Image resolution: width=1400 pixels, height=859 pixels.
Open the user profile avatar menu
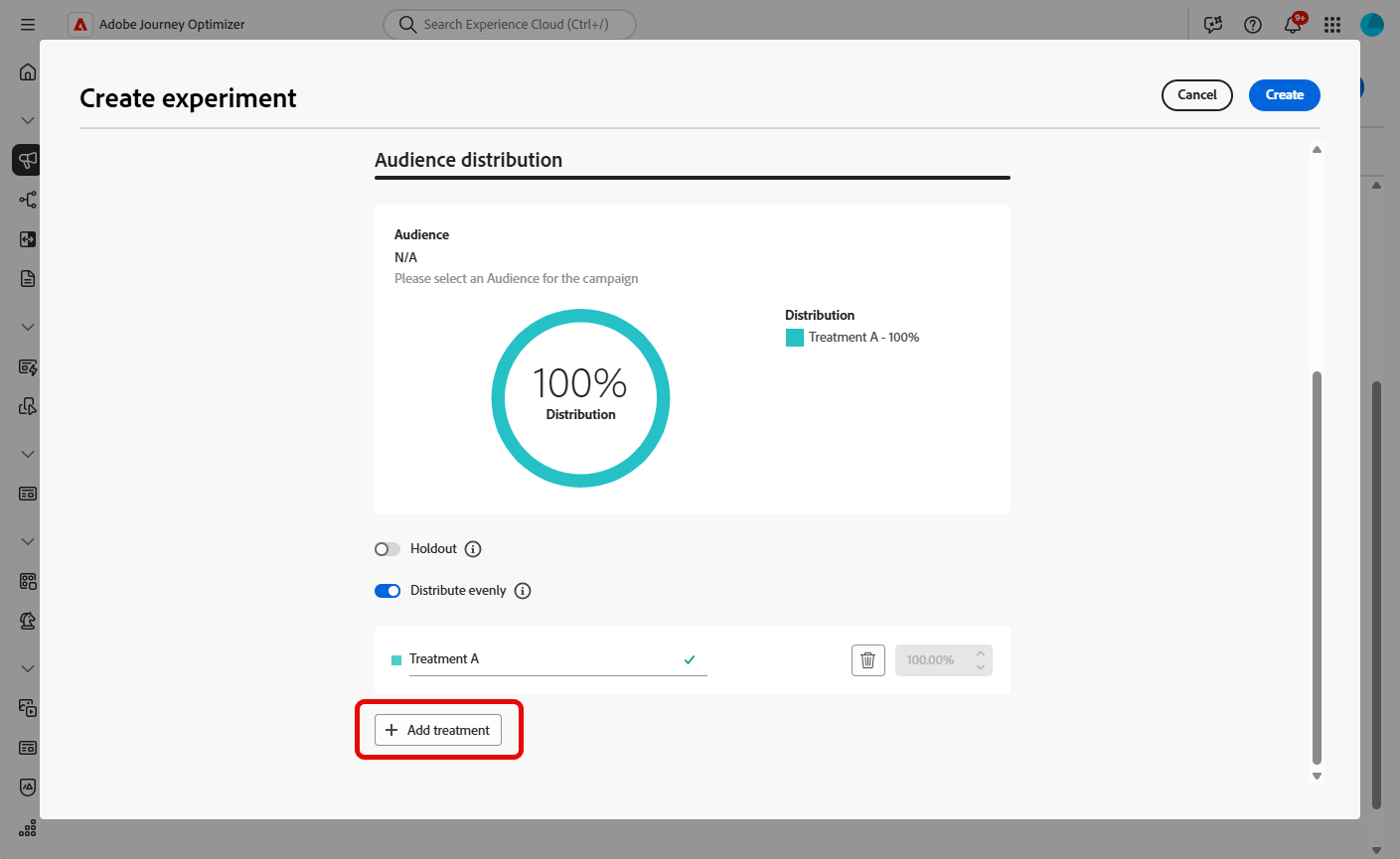click(x=1372, y=25)
